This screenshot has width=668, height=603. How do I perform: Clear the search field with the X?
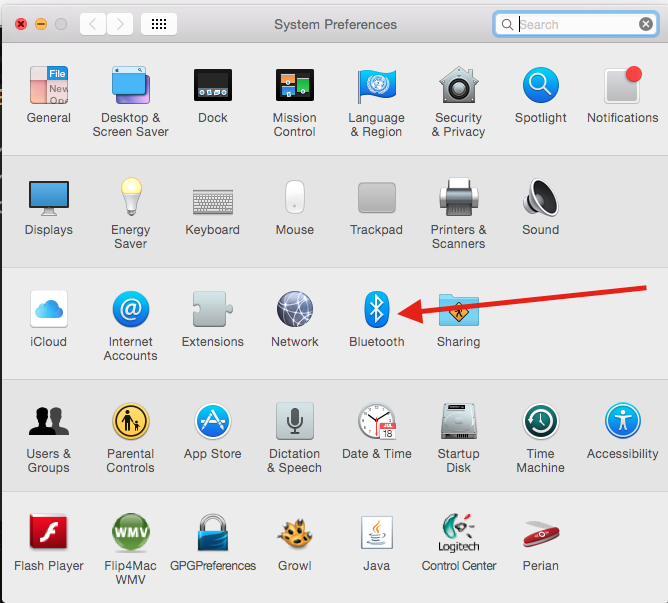tap(646, 24)
